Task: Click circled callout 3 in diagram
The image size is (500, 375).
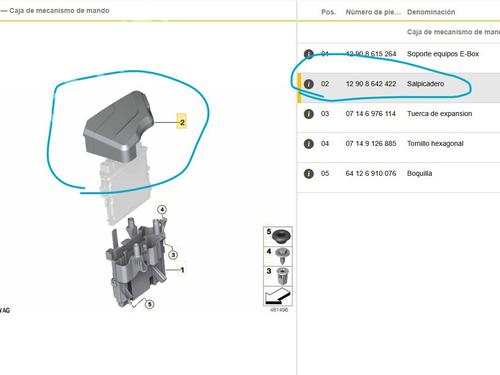Action: 173,255
